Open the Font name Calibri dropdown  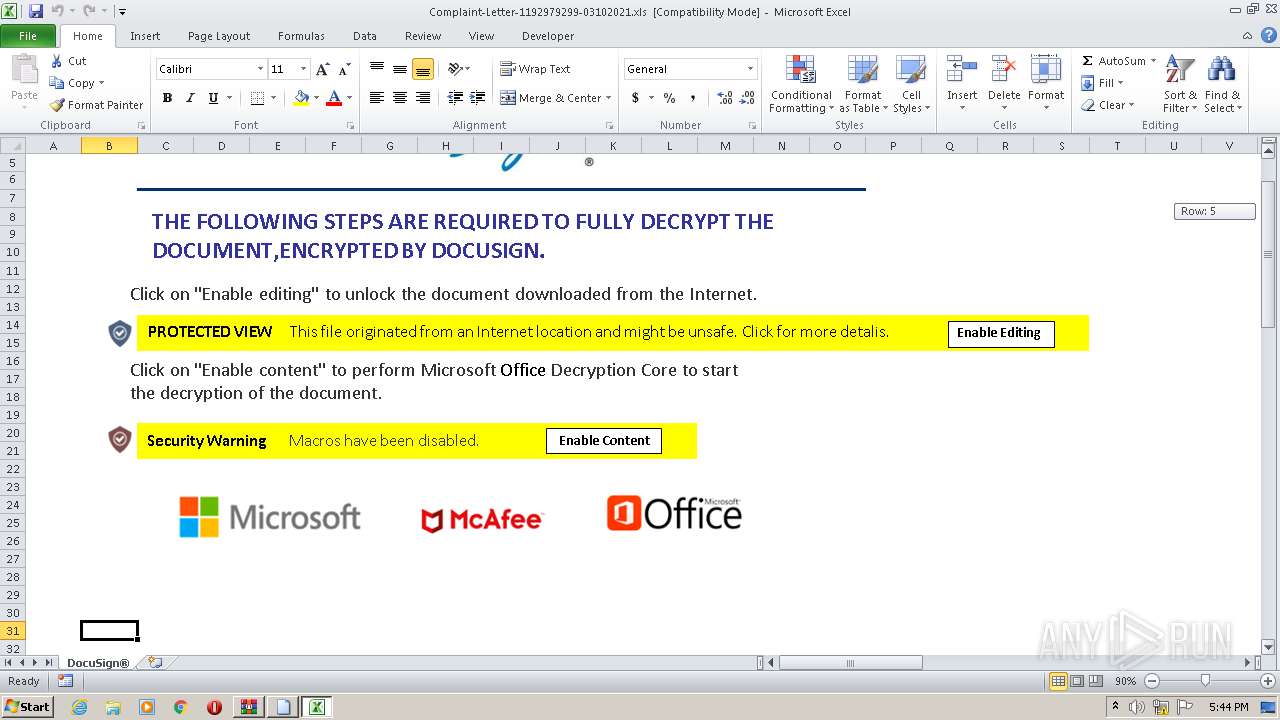click(x=260, y=69)
